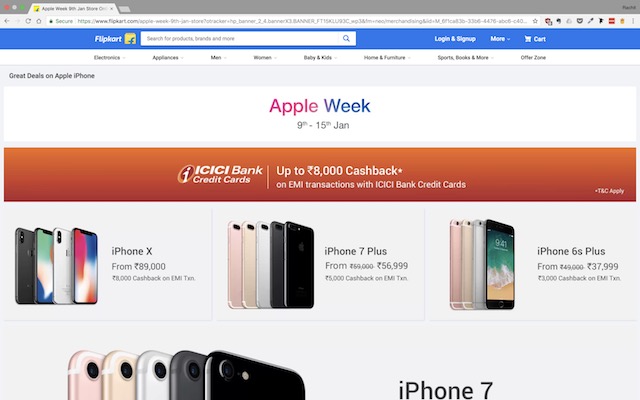Go to home via browser home icon
Screen dimensions: 640x400
(39, 21)
